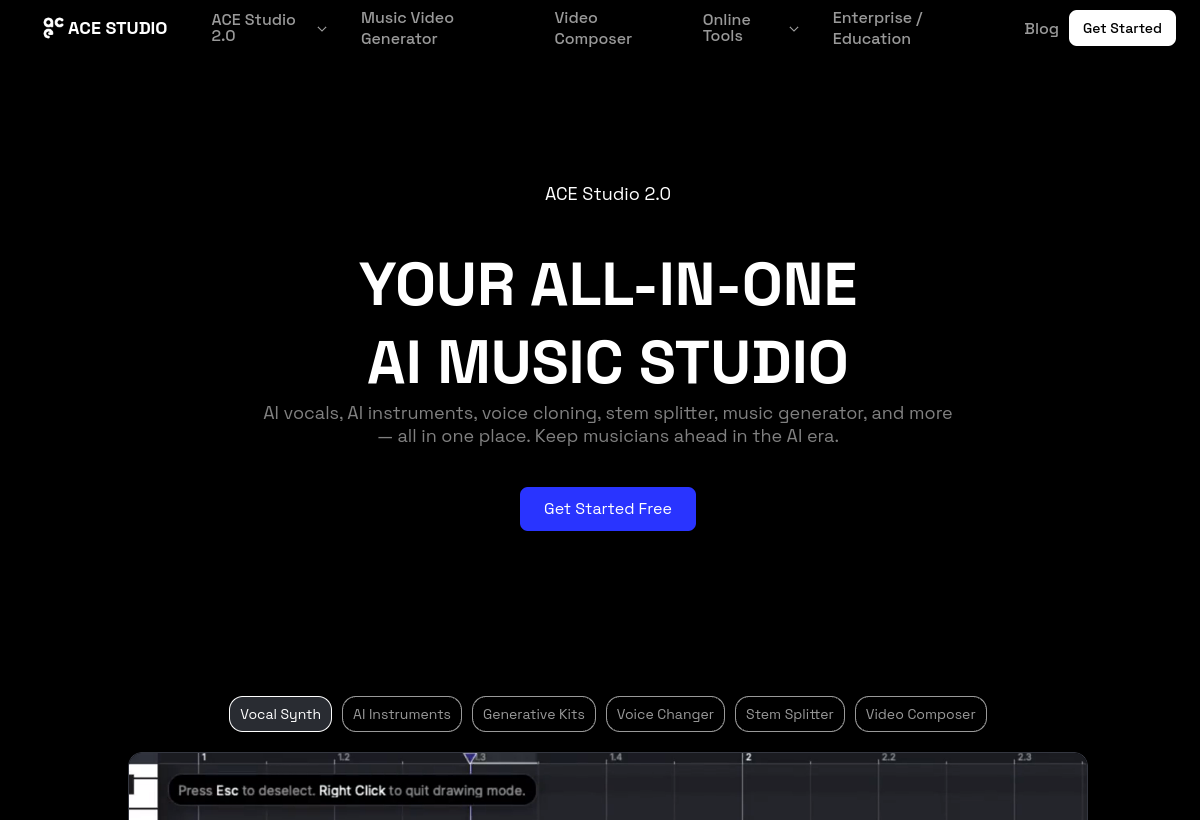
Task: Switch to the Video Composer feature tab
Action: point(921,714)
